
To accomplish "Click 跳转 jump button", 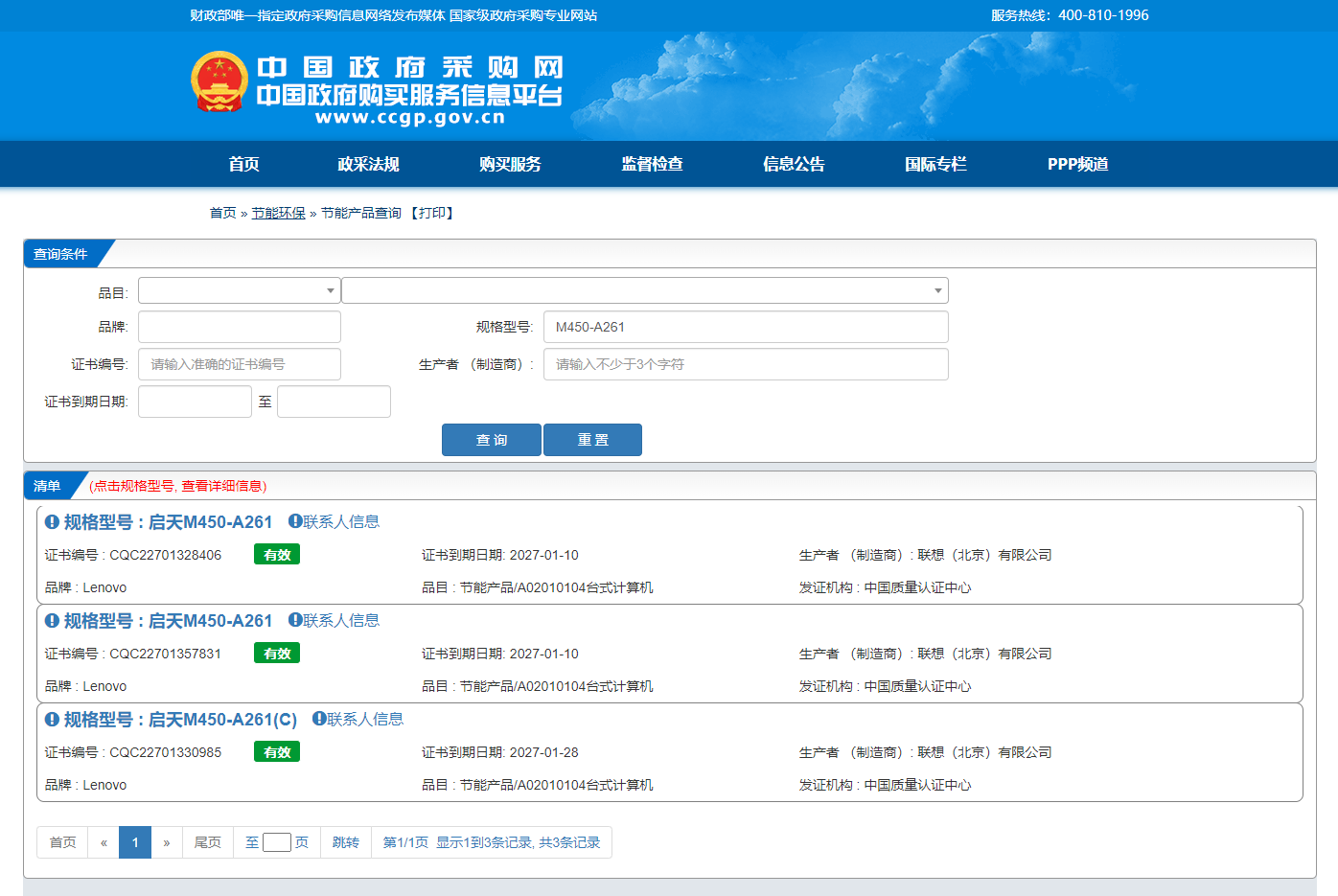I will pyautogui.click(x=346, y=842).
